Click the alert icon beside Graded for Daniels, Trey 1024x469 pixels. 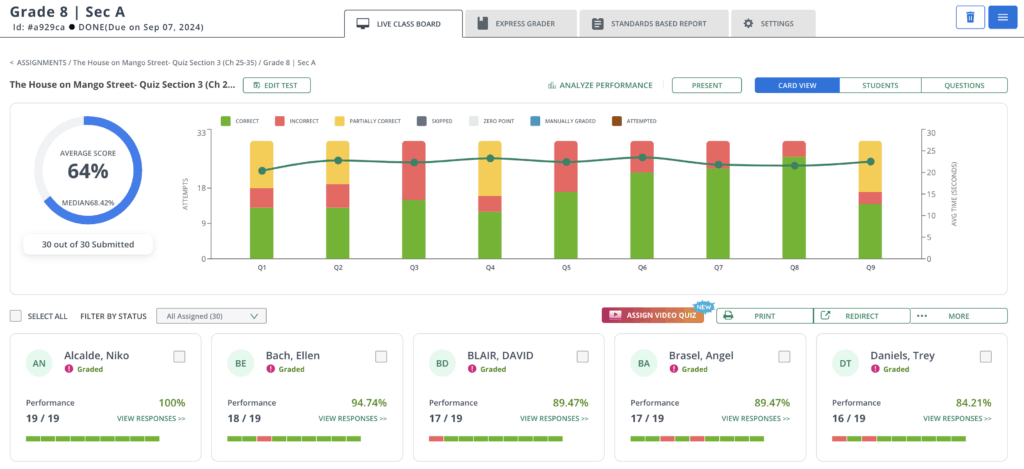tap(874, 369)
